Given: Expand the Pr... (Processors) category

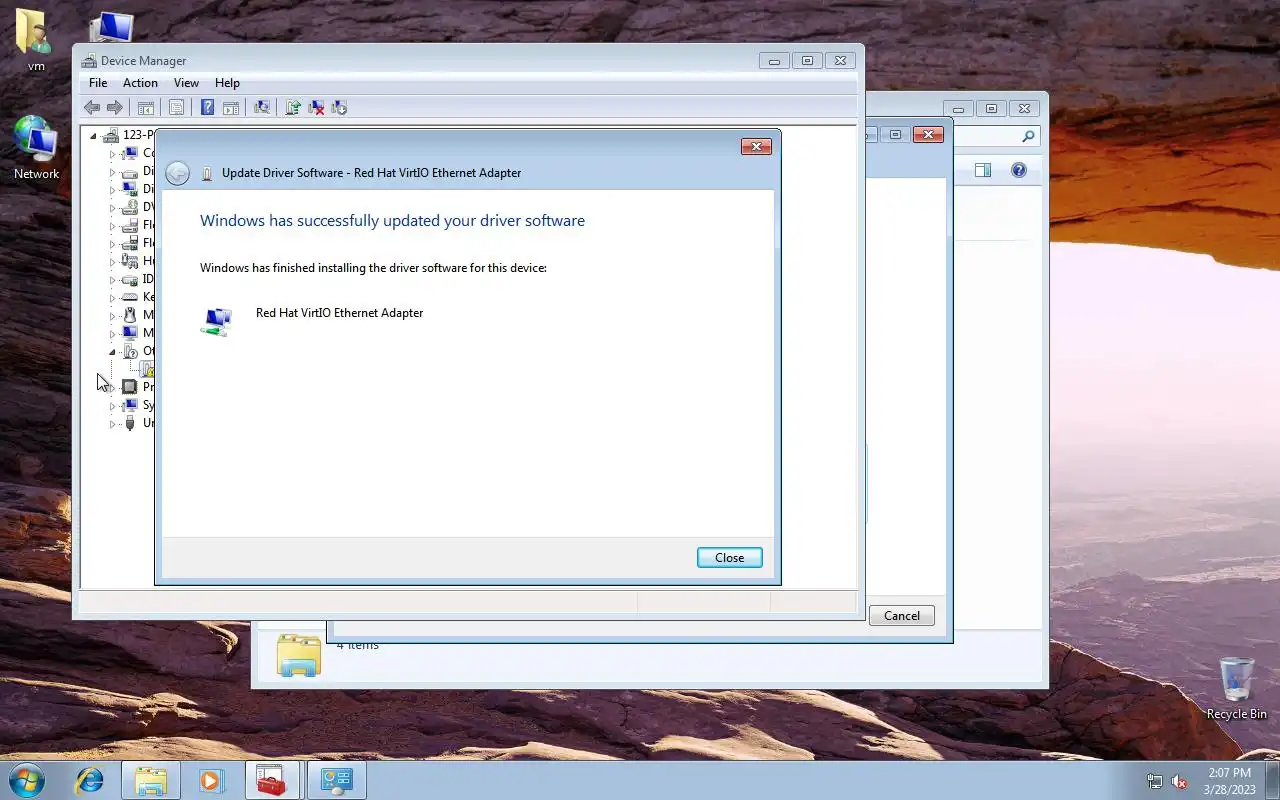Looking at the screenshot, I should point(112,388).
